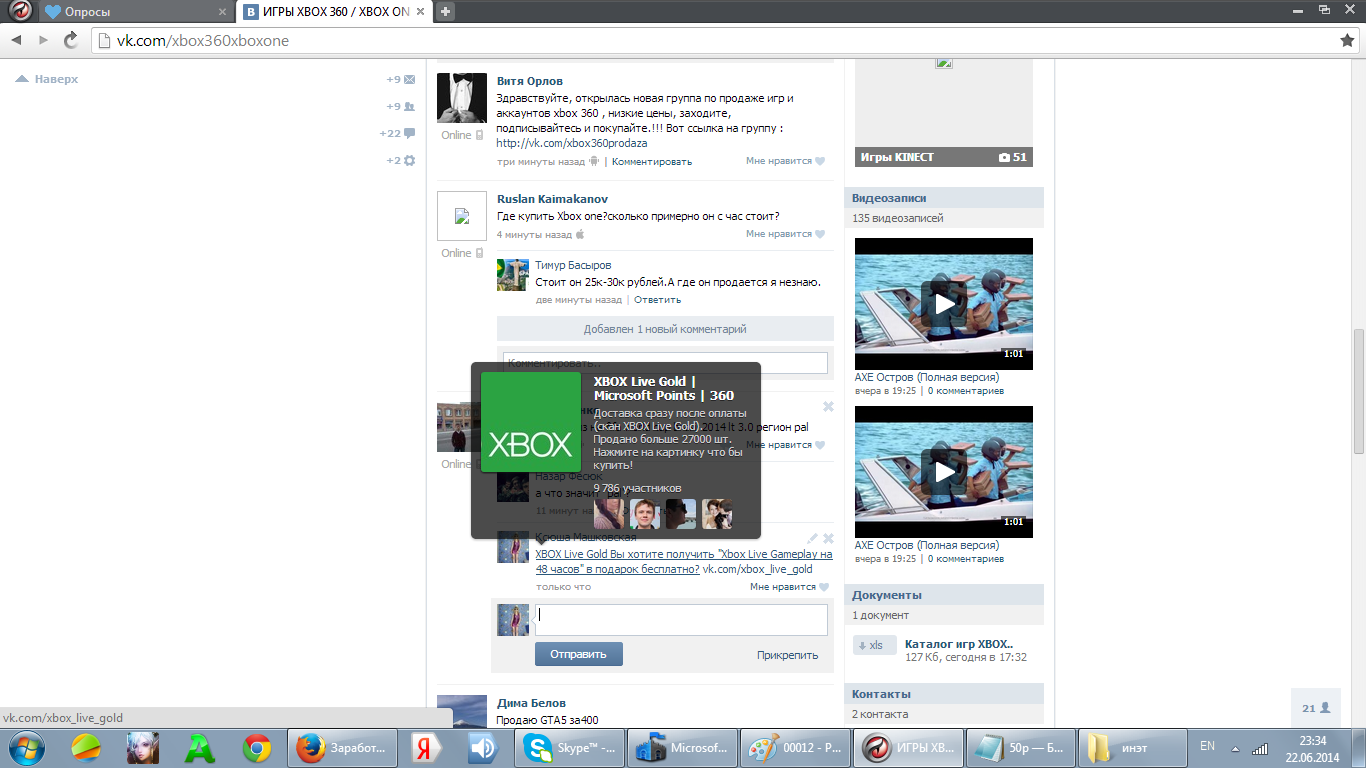The image size is (1366, 768).
Task: Jump to top via 'Наверх' link
Action: coord(47,79)
